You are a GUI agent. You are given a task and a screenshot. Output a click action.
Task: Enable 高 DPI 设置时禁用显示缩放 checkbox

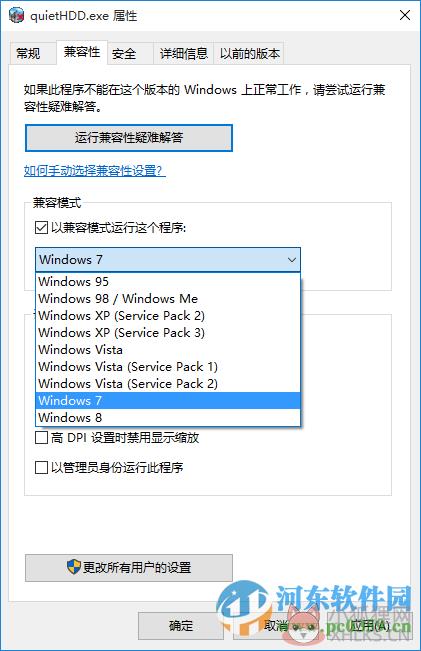41,438
